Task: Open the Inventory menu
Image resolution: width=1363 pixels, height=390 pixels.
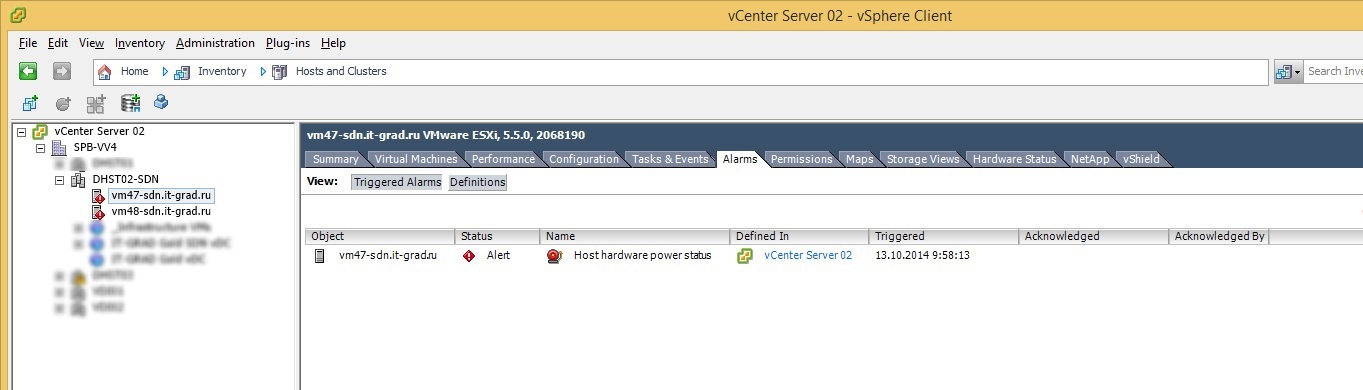Action: click(x=140, y=43)
